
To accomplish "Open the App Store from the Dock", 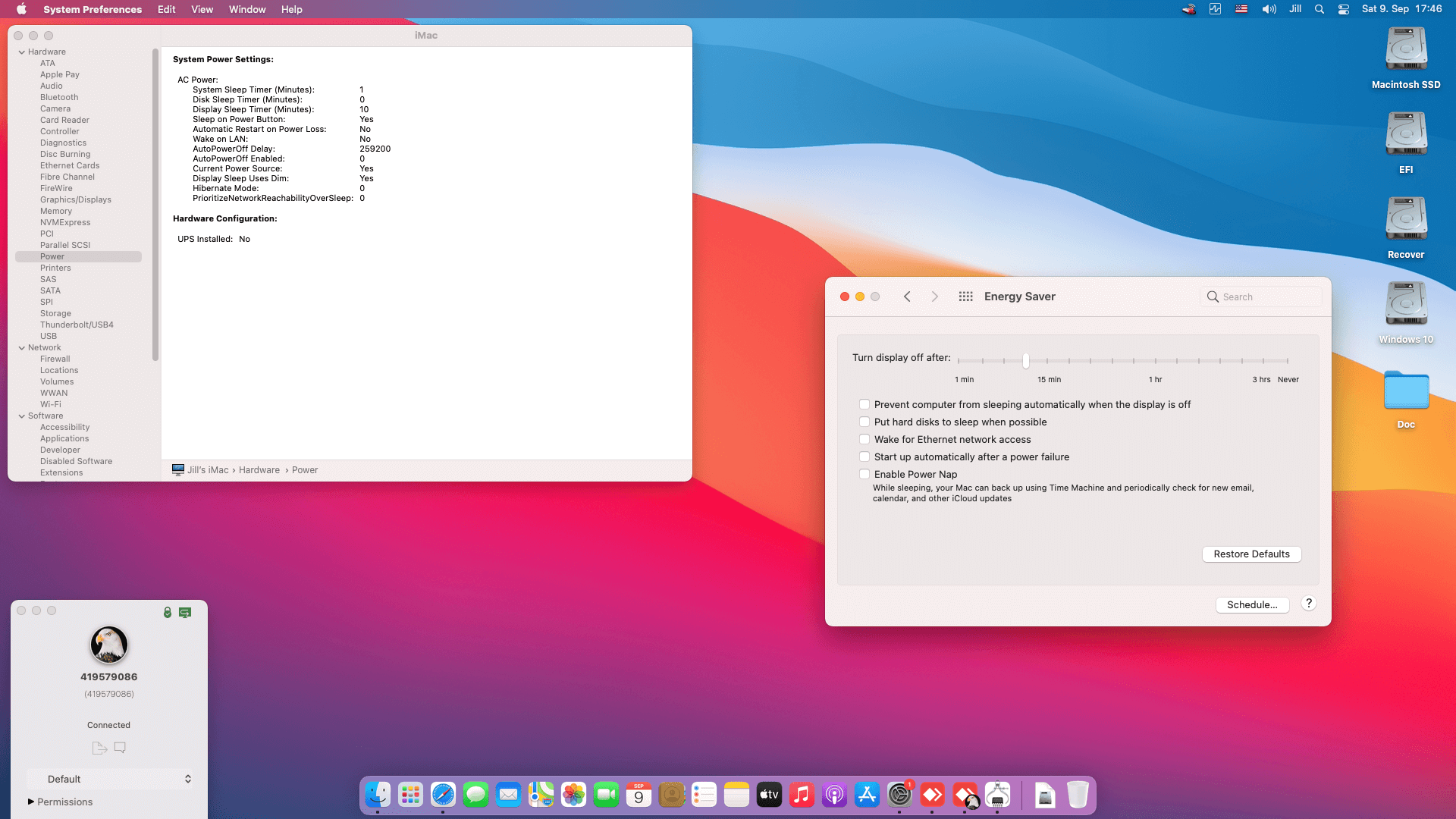I will click(x=867, y=795).
